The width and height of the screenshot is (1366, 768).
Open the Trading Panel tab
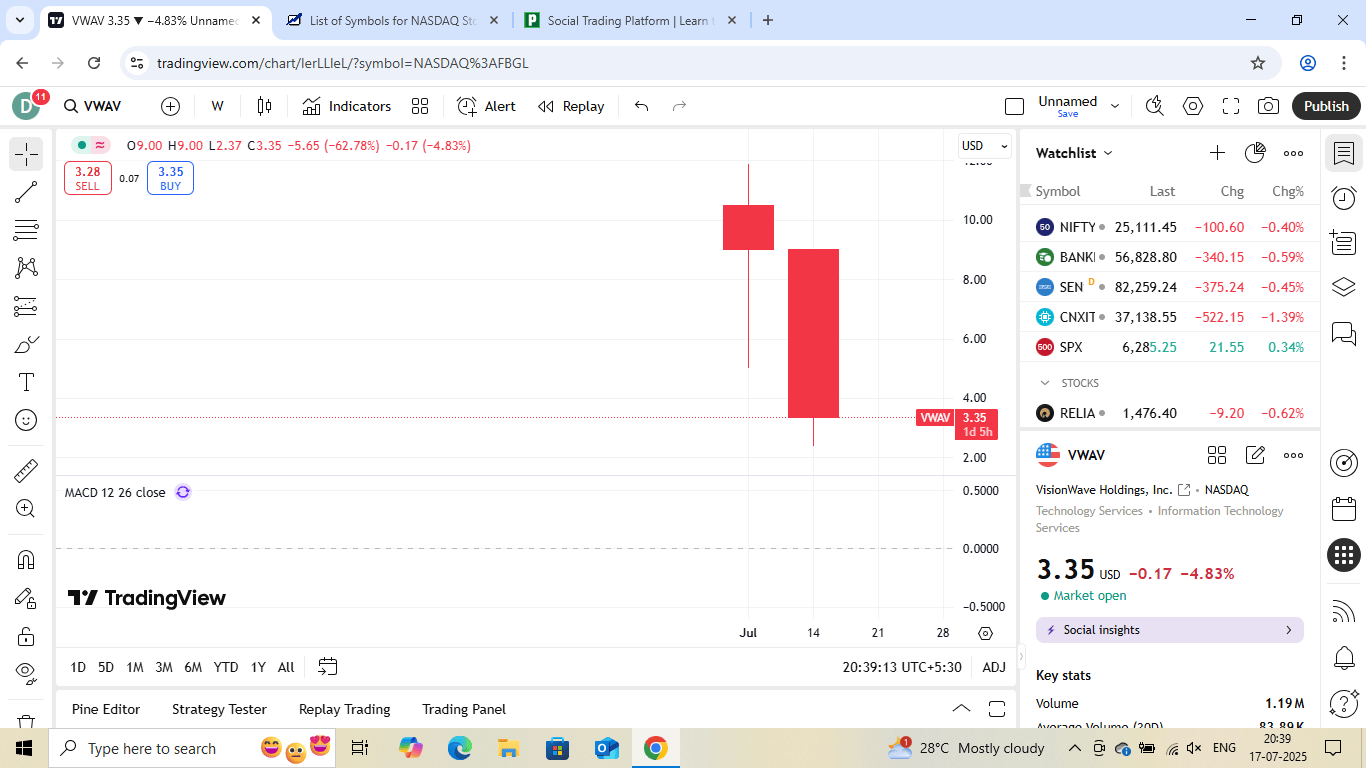click(x=464, y=709)
